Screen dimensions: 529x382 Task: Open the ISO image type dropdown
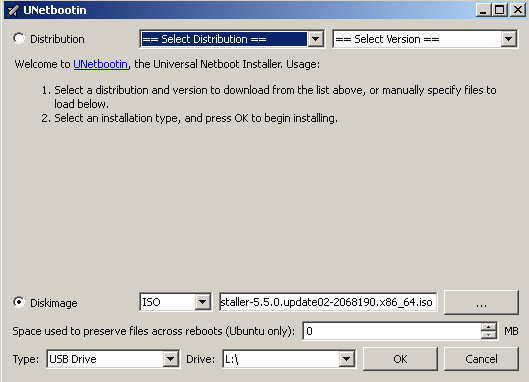[175, 302]
